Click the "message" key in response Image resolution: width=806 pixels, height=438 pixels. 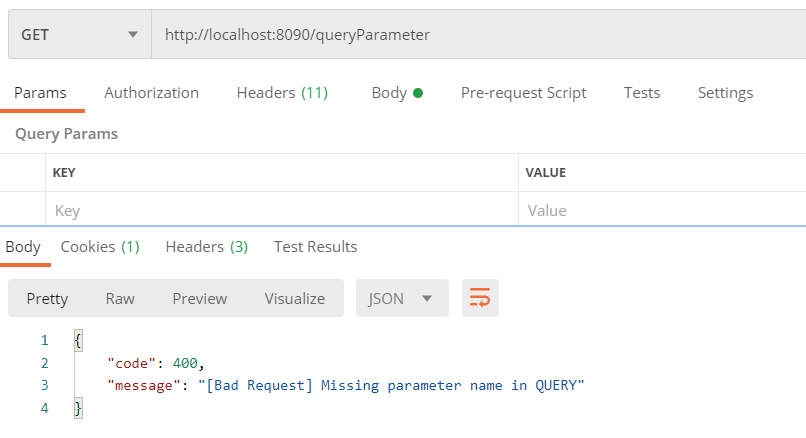144,386
